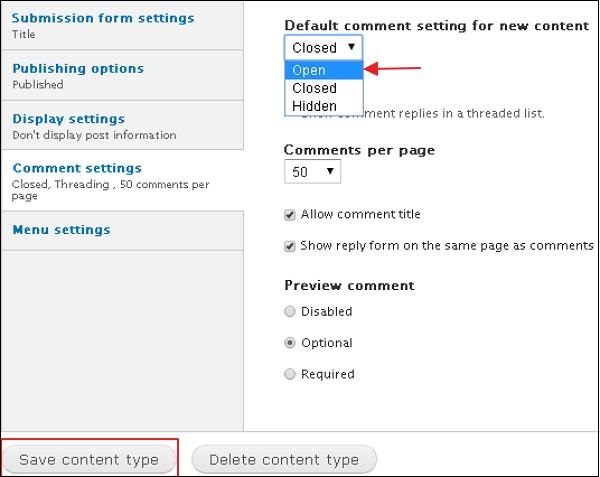Image resolution: width=600 pixels, height=477 pixels.
Task: Choose Open from the dropdown list
Action: 309,70
